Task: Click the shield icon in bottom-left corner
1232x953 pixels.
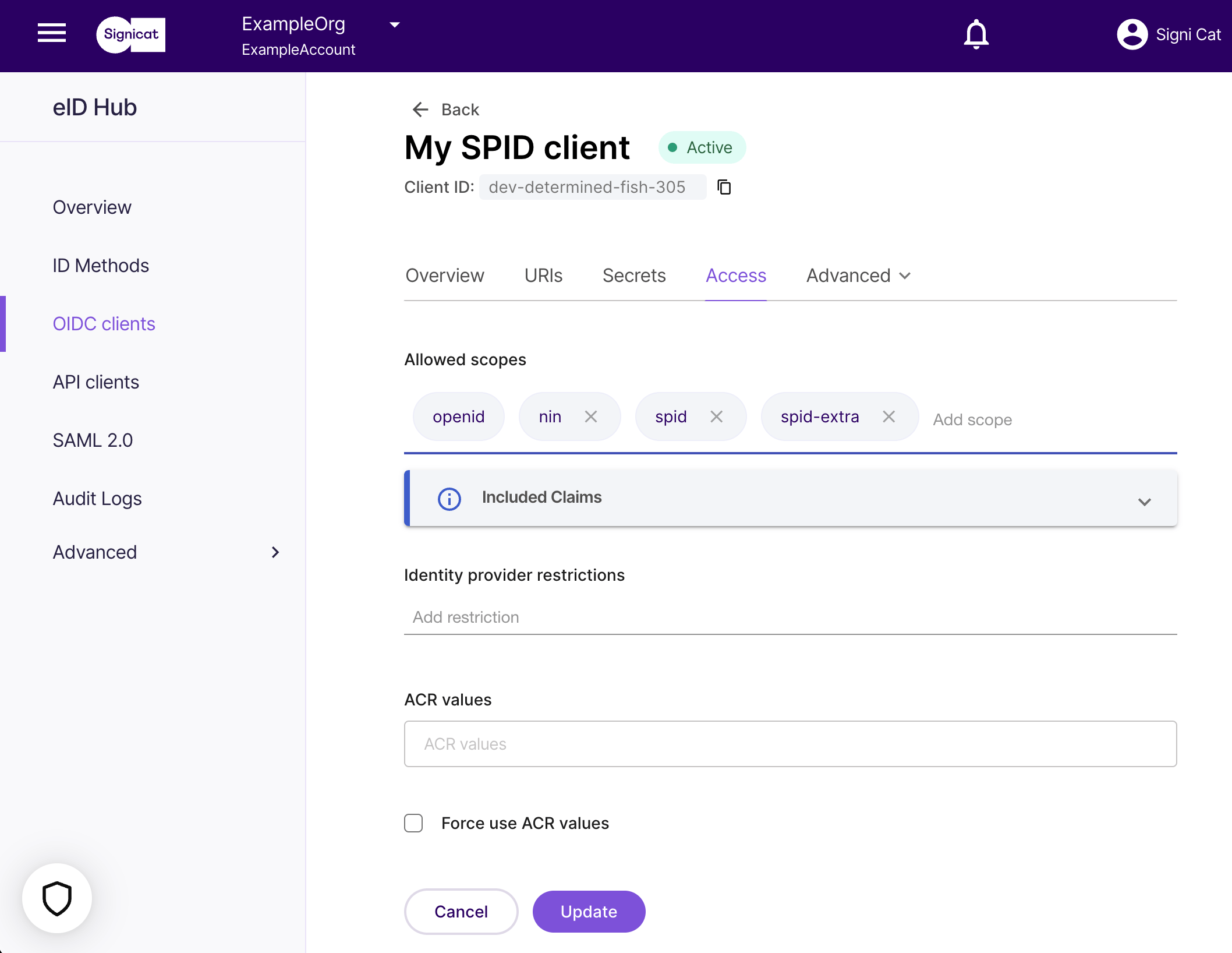Action: pos(56,898)
